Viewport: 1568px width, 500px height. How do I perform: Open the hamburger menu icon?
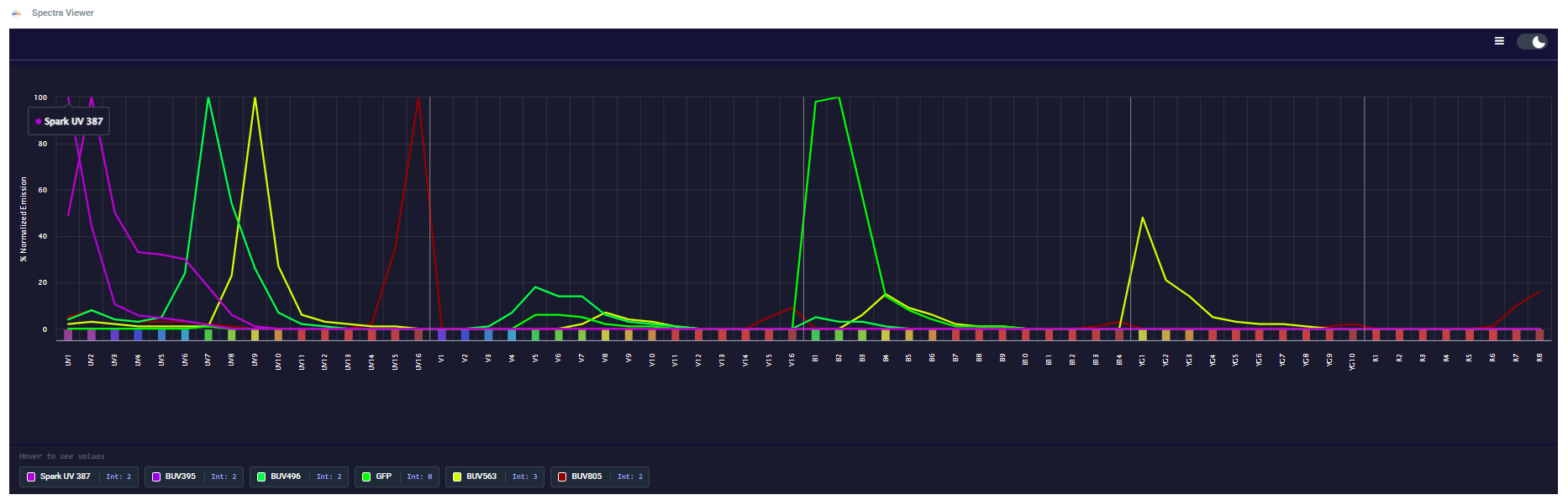1499,41
